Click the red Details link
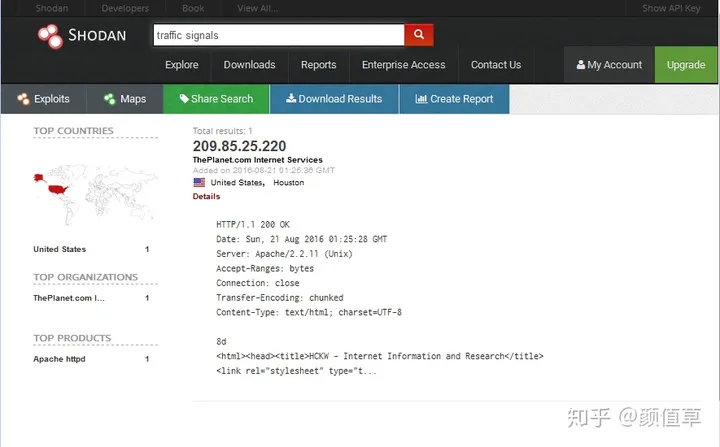720x447 pixels. [x=206, y=196]
